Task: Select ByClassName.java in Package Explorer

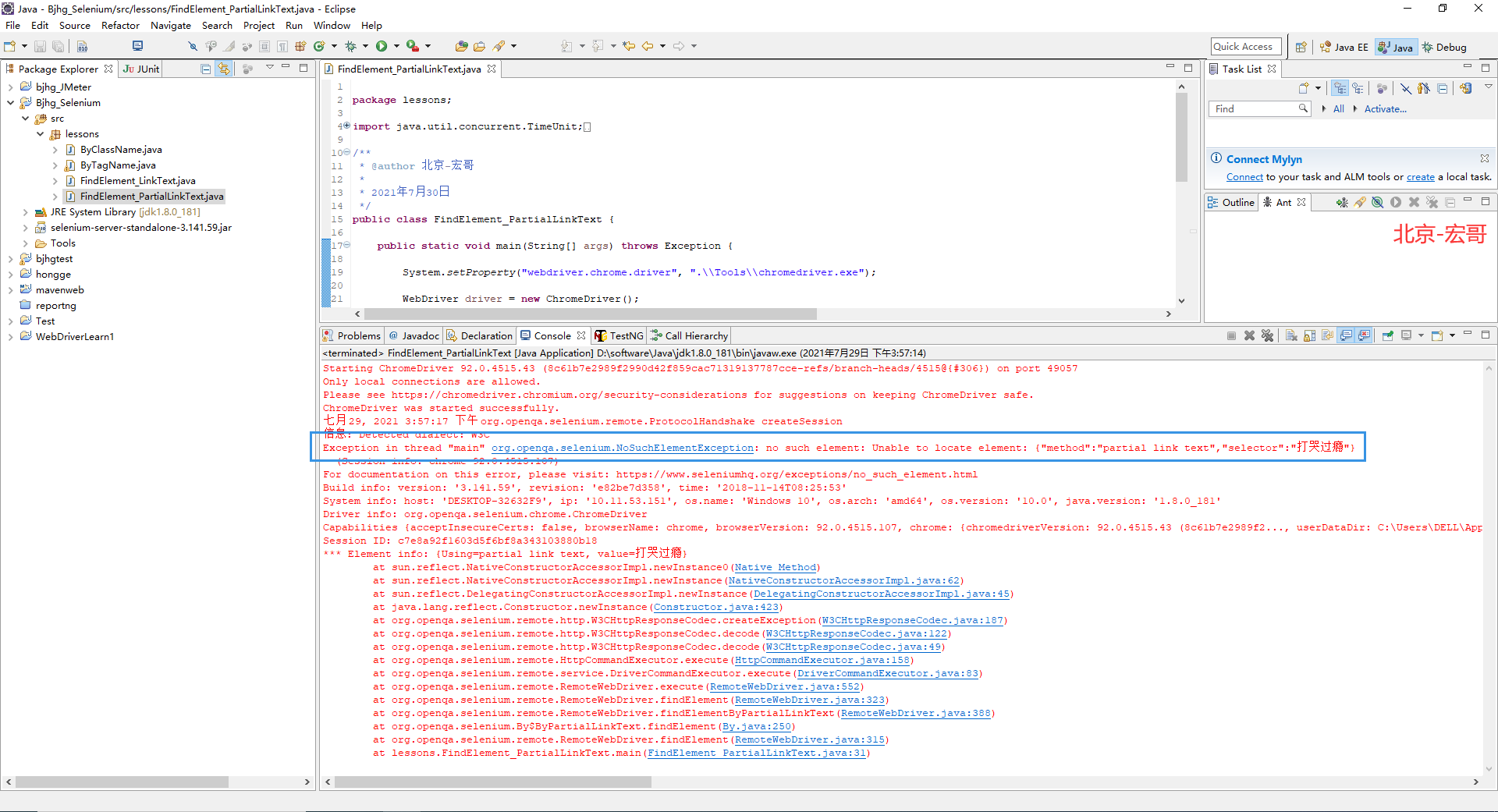Action: coord(121,150)
